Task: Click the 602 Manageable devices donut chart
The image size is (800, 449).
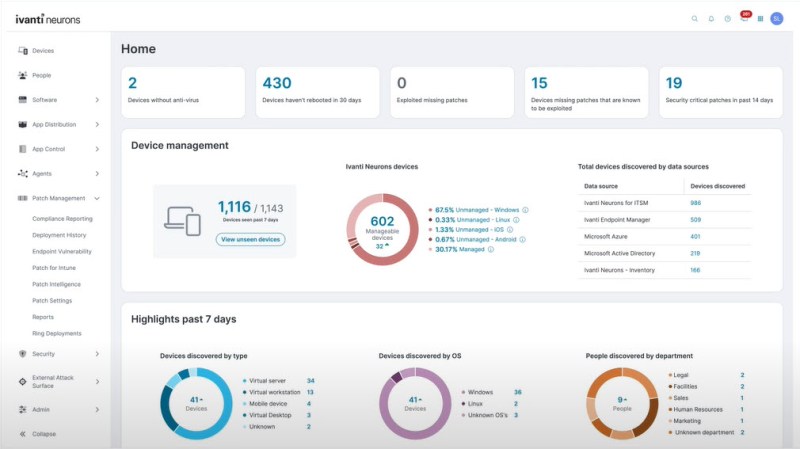Action: tap(382, 230)
